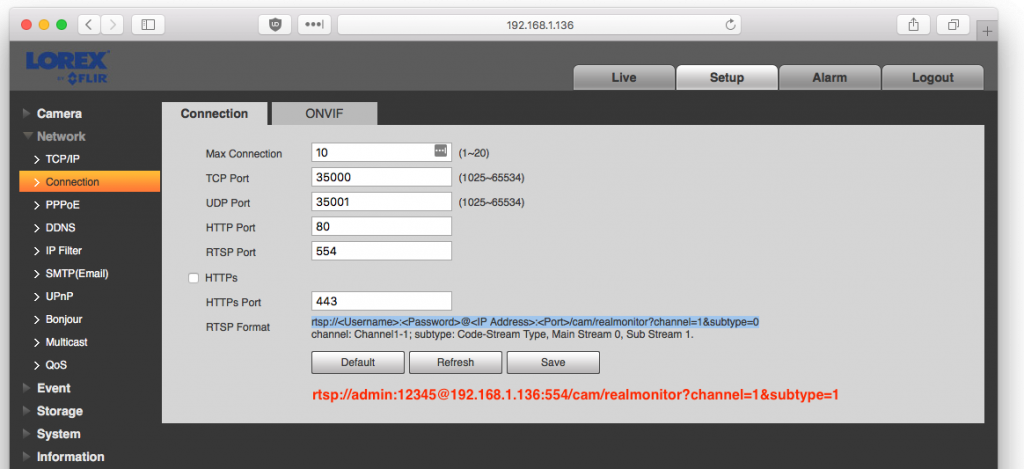Restore settings with the Default button
The width and height of the screenshot is (1024, 469).
click(x=358, y=362)
